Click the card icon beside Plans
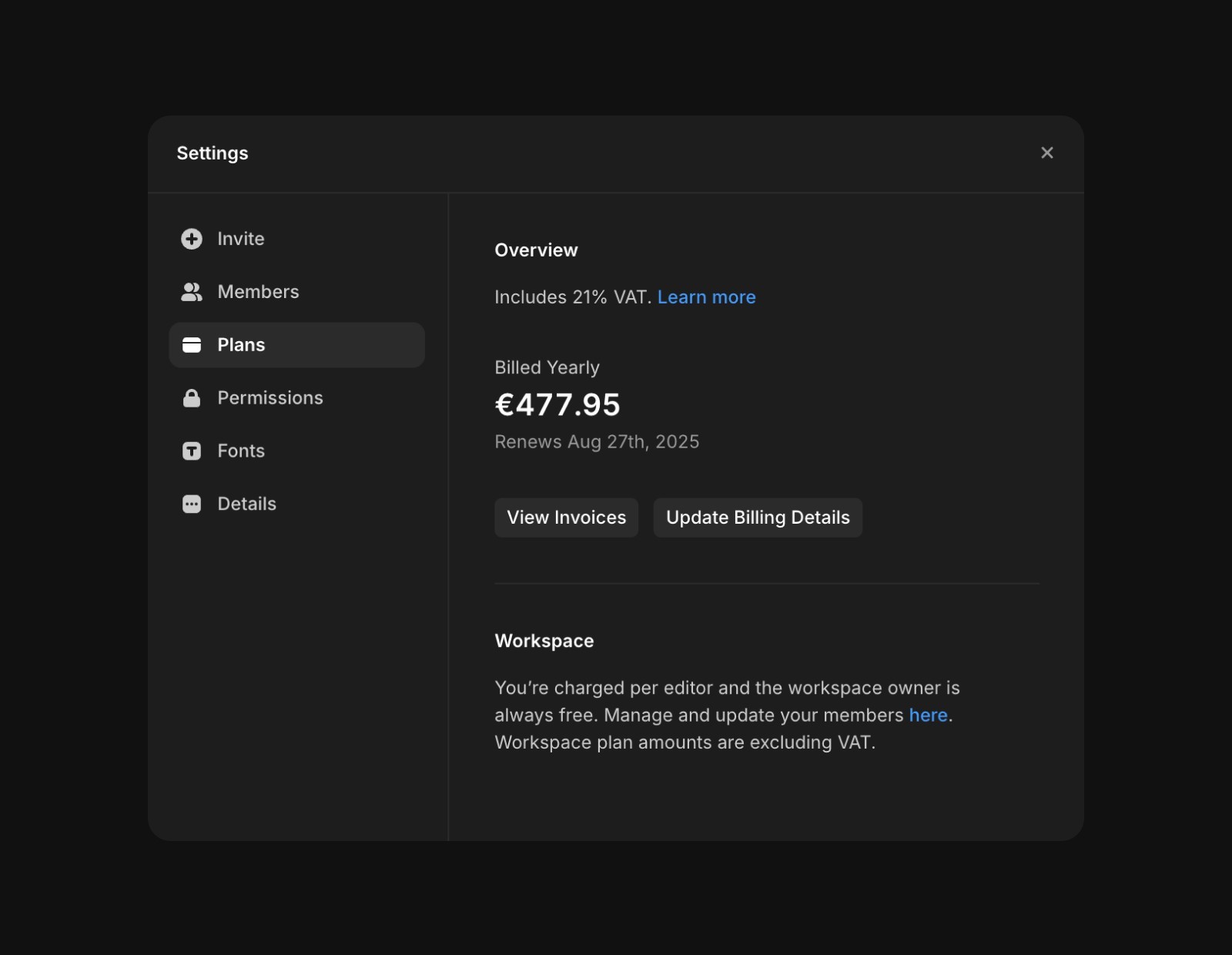Image resolution: width=1232 pixels, height=955 pixels. [x=192, y=345]
